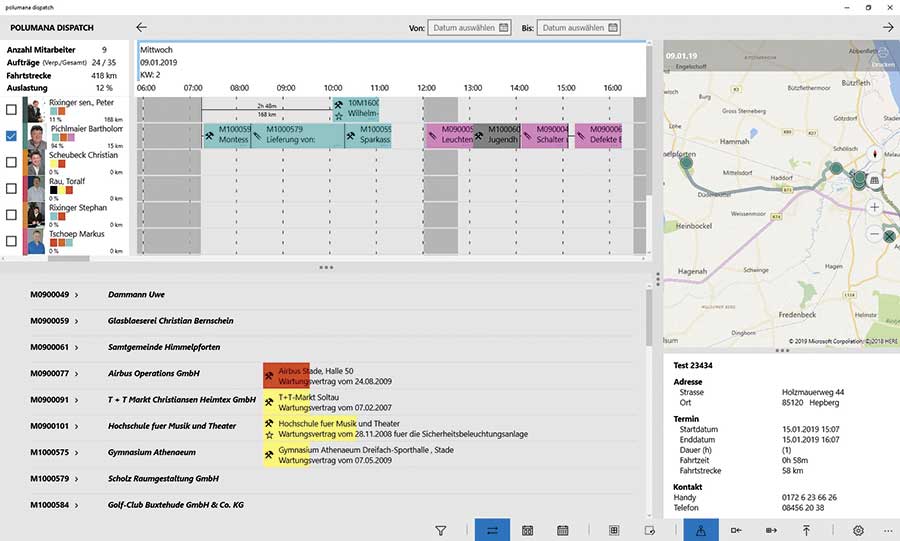Expand order M0900091 T + T Markt
Viewport: 900px width, 541px height.
point(76,400)
